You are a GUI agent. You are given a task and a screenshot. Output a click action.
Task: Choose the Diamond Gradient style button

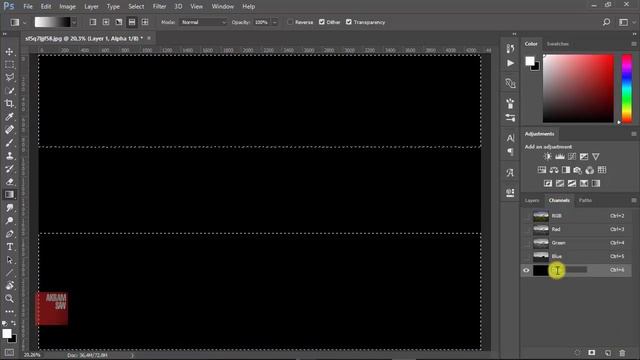(145, 22)
